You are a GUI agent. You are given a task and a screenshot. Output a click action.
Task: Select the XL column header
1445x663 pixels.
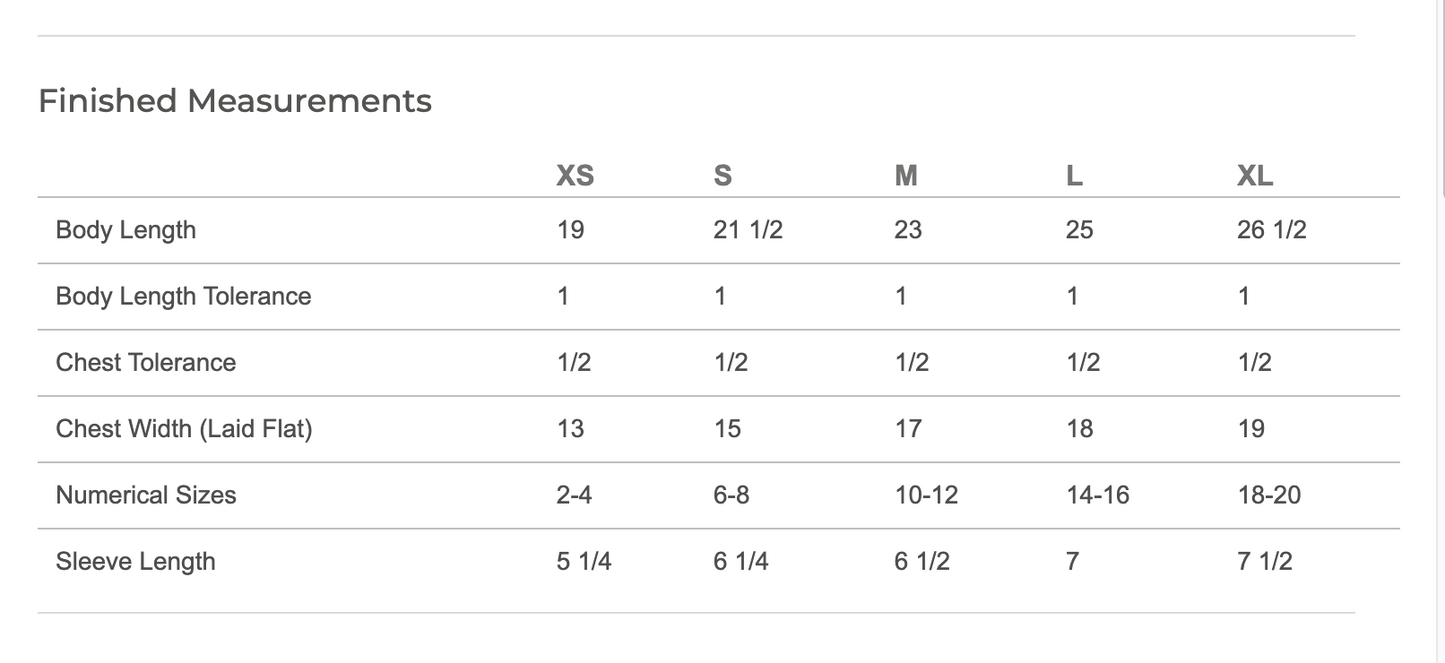tap(1255, 176)
